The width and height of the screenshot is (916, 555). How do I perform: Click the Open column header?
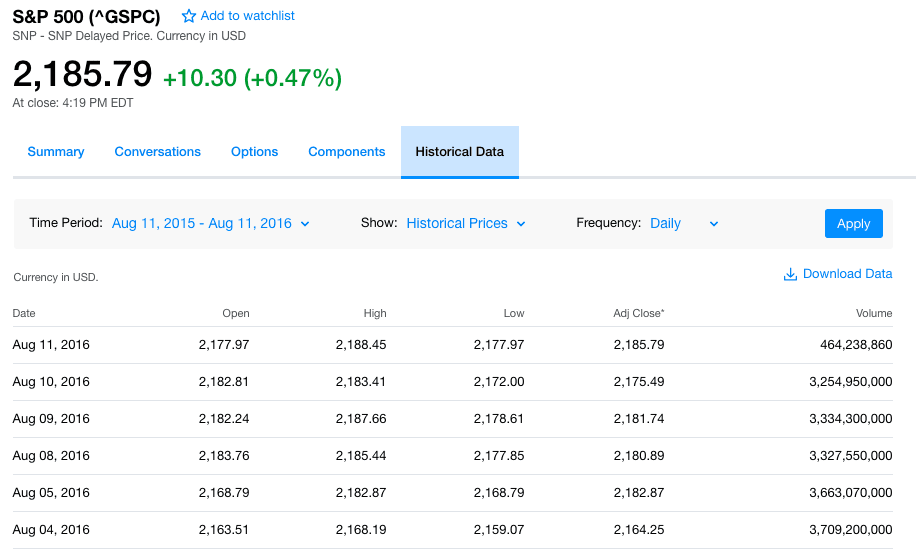tap(236, 313)
